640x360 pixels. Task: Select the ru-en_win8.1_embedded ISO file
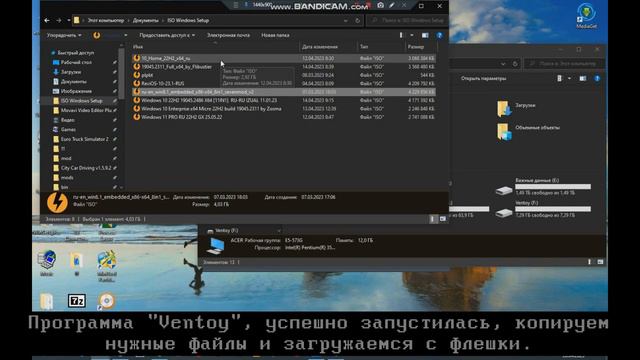(284, 92)
